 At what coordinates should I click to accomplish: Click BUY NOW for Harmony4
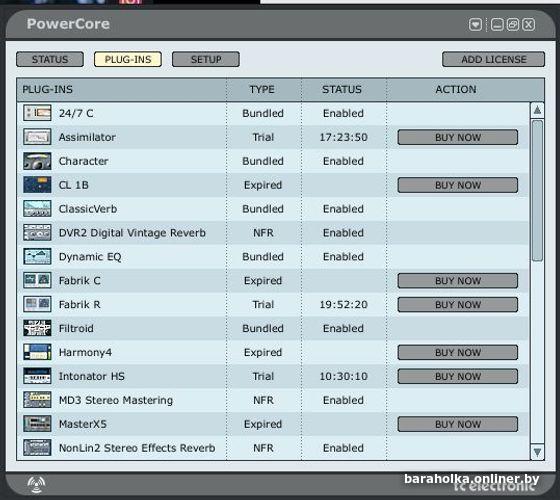click(458, 352)
